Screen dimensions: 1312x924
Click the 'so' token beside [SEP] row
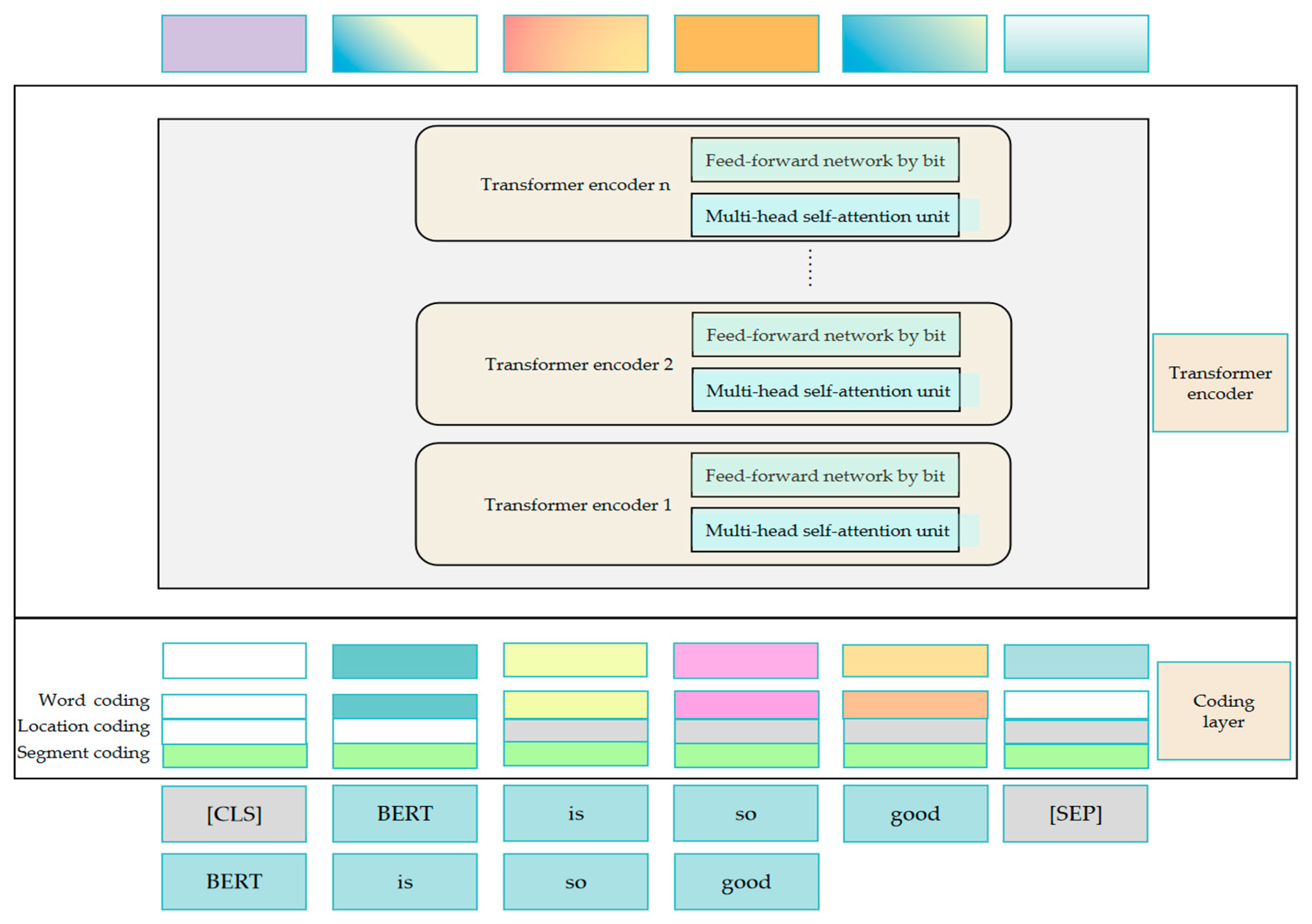click(x=746, y=814)
